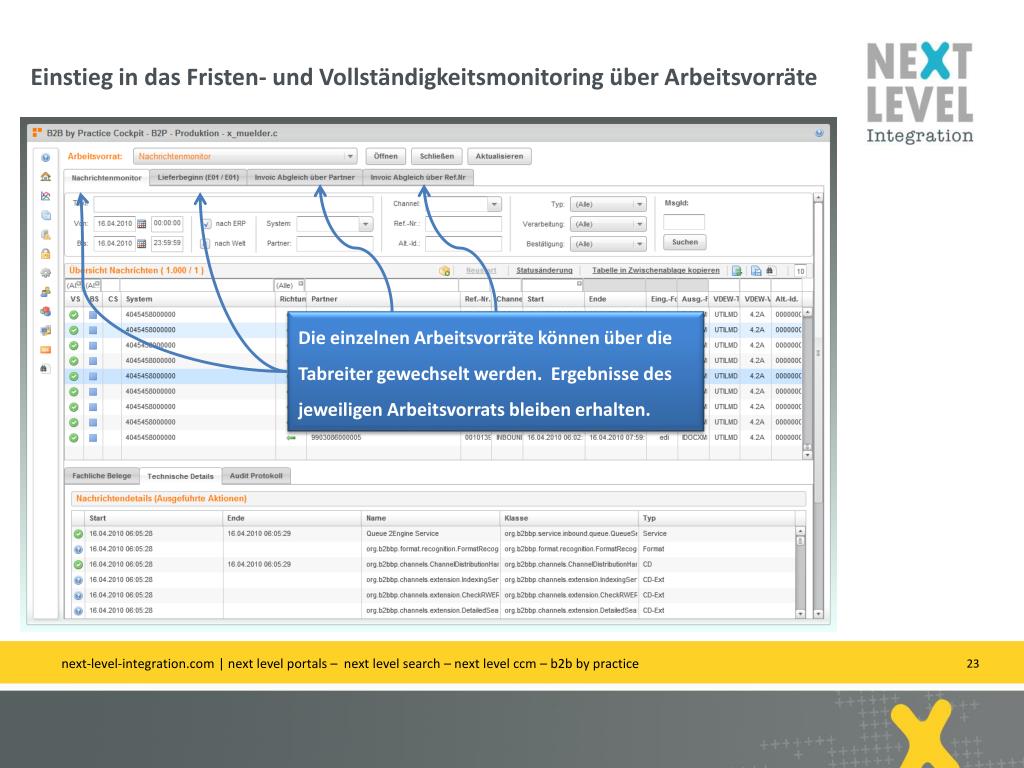Switch to Fachliche Belege tab
The image size is (1024, 768).
coord(102,475)
